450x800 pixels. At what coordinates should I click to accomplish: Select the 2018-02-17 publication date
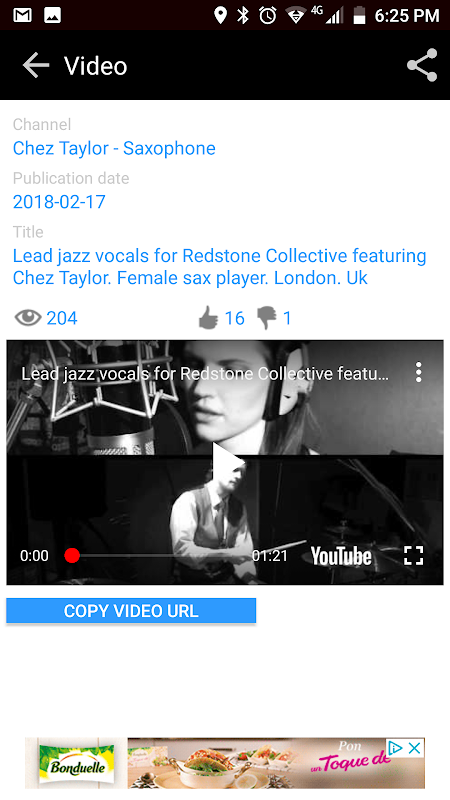click(x=59, y=202)
